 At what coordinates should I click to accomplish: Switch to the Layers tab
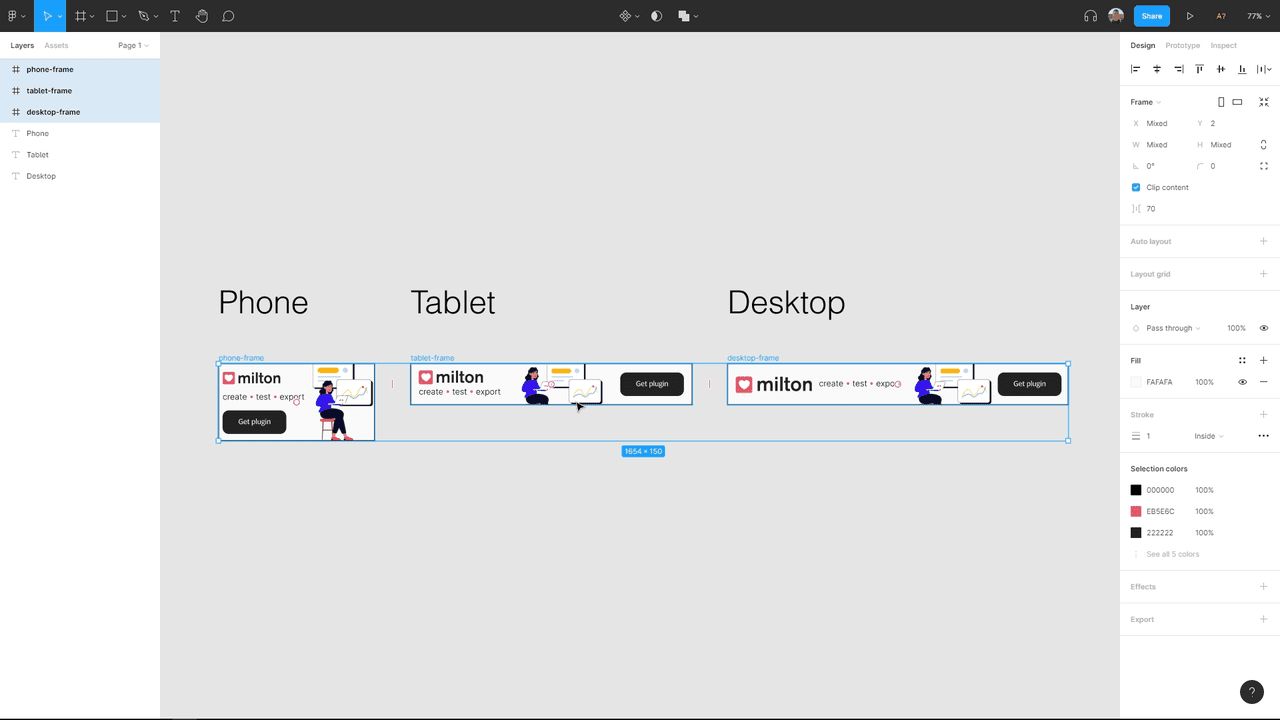tap(22, 45)
